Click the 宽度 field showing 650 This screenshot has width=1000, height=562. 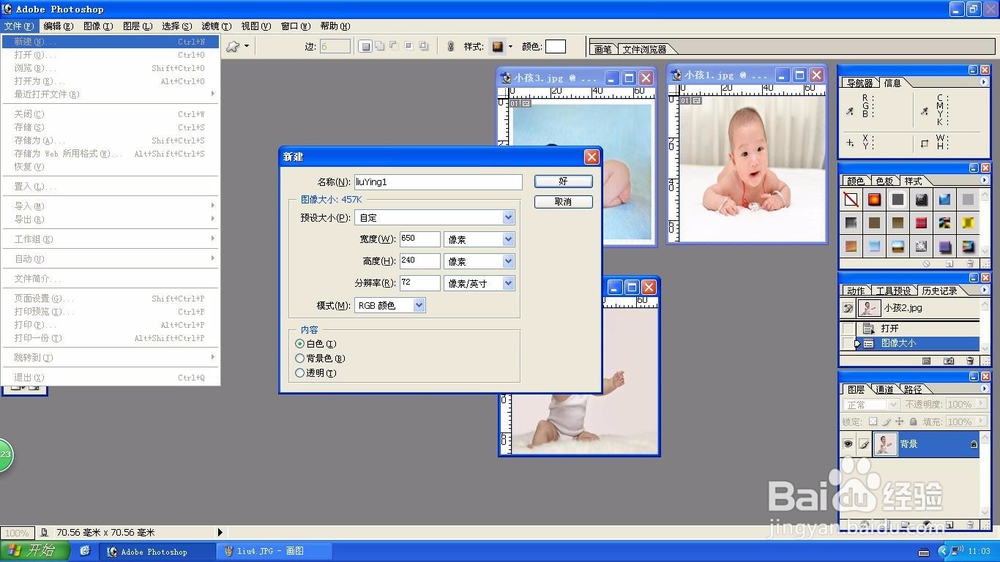(x=420, y=239)
